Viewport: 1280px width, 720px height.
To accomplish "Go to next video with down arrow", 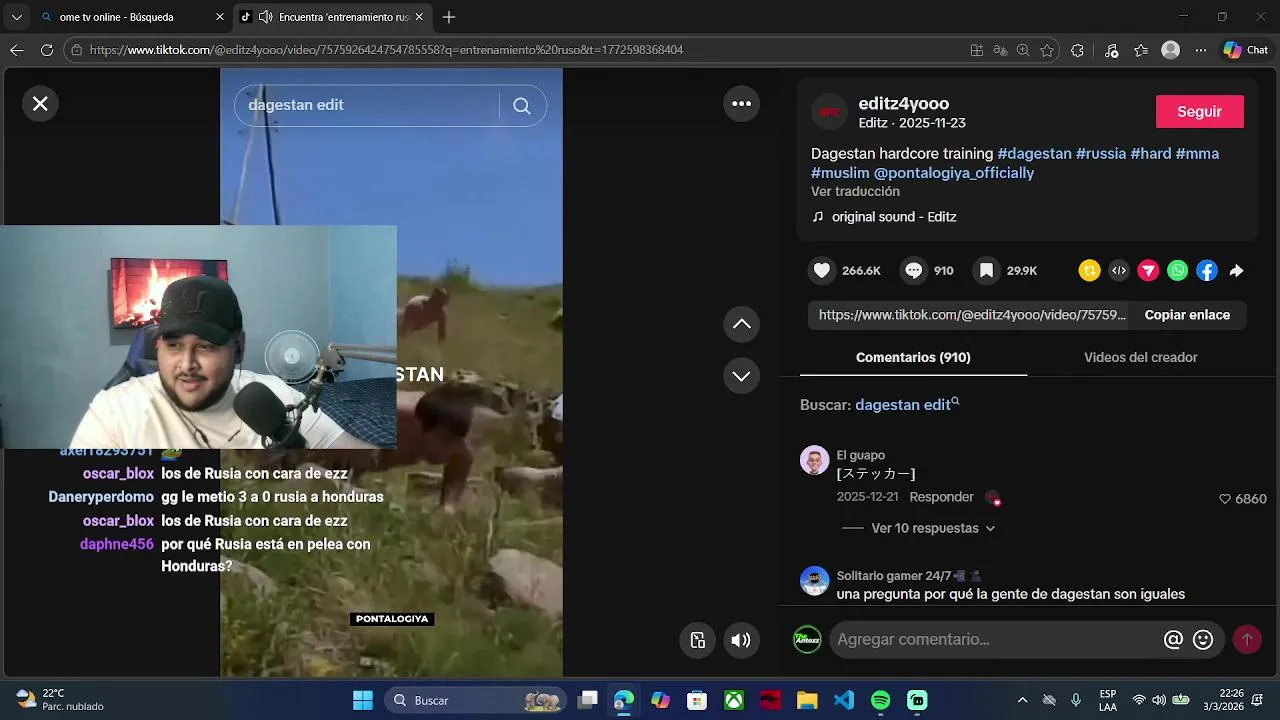I will [741, 376].
